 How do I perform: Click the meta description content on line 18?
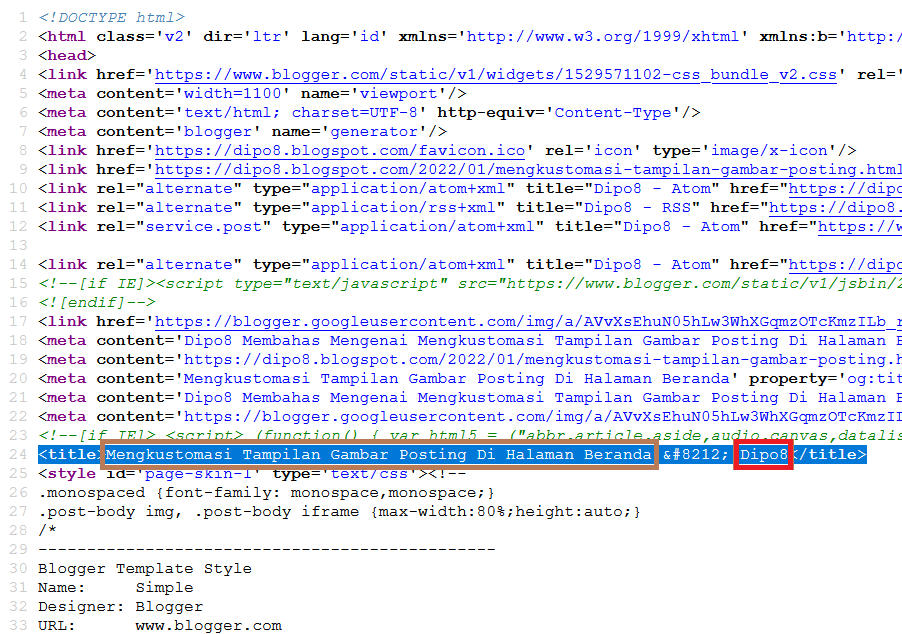pos(540,341)
